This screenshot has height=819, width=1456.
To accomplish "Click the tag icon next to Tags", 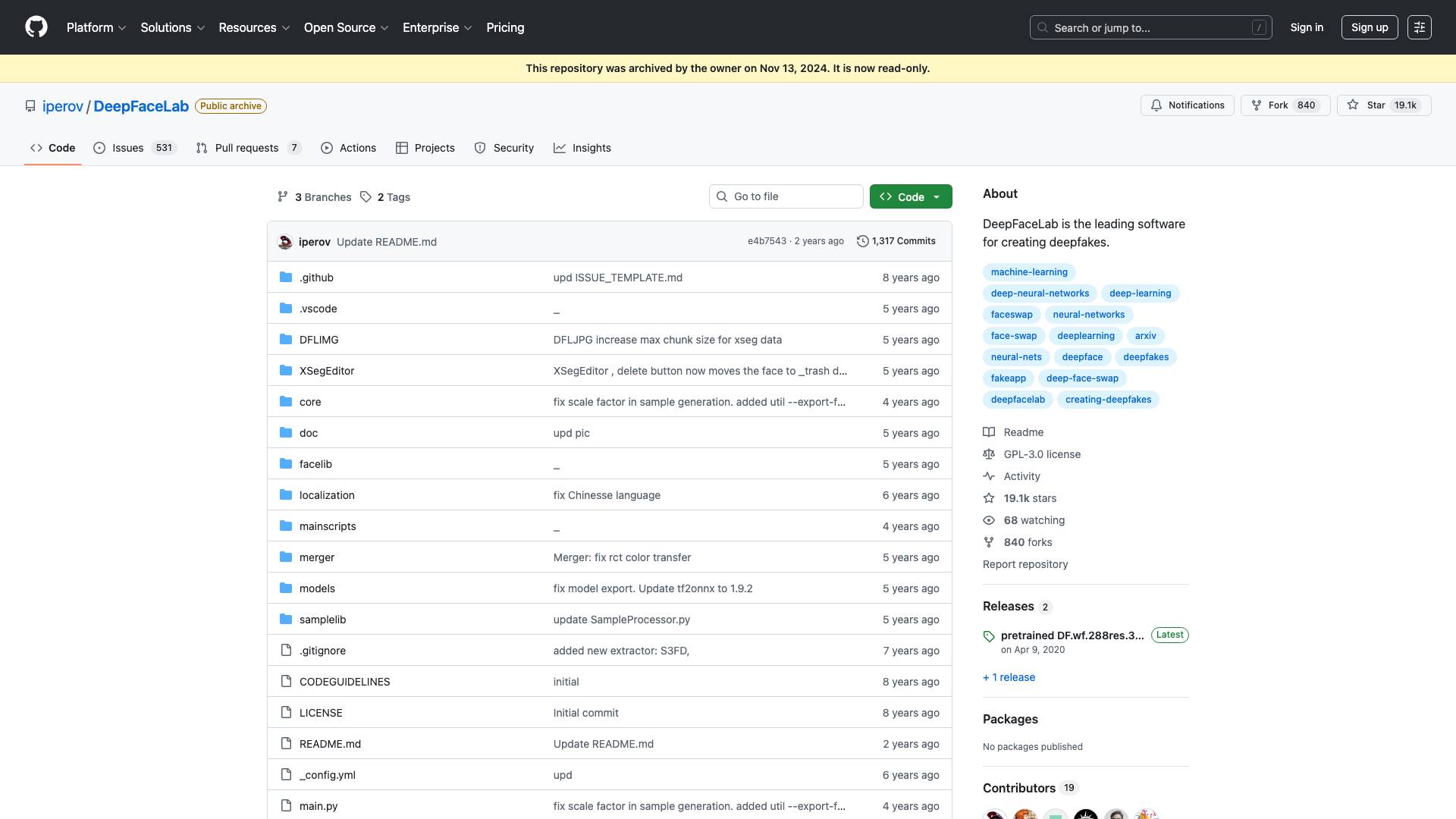I will pos(366,197).
